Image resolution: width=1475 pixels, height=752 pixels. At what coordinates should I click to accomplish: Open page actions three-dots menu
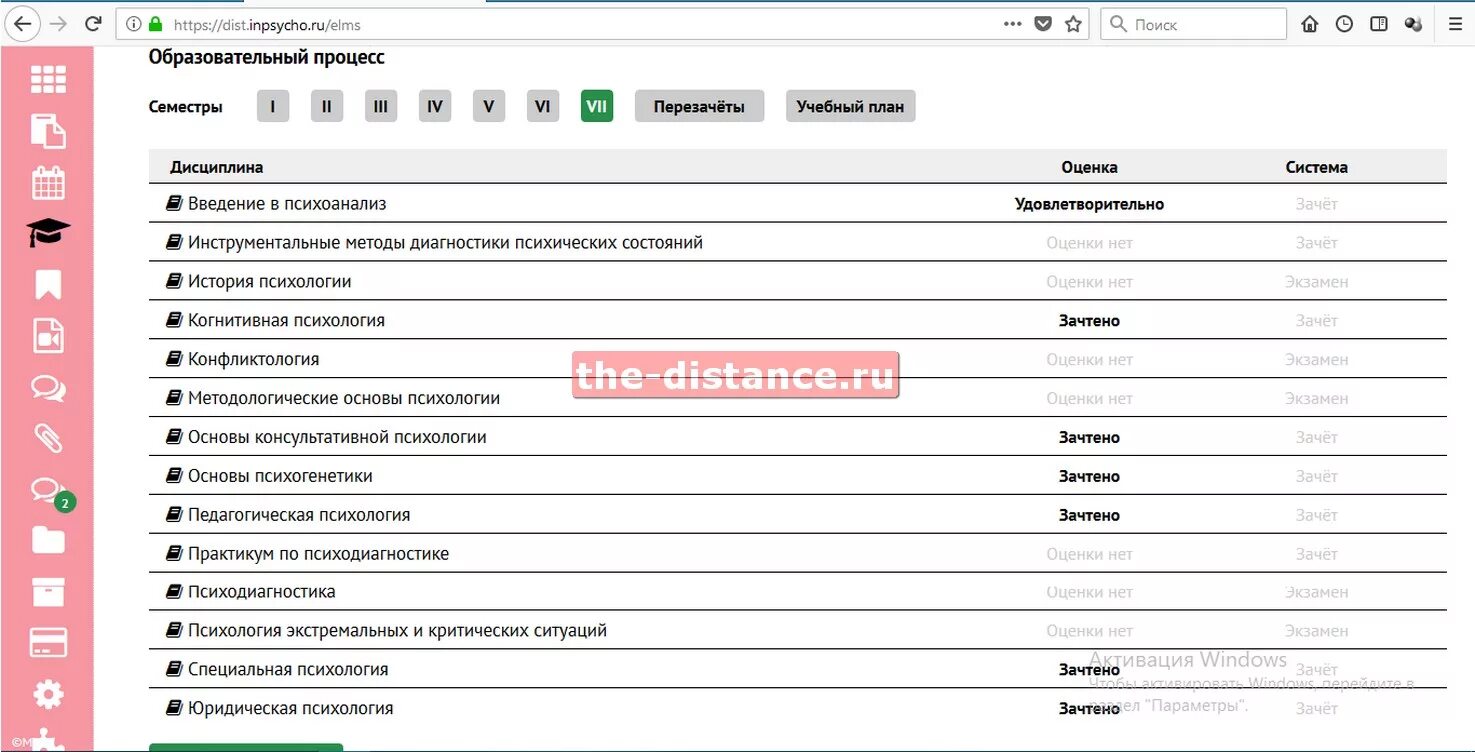click(1013, 24)
